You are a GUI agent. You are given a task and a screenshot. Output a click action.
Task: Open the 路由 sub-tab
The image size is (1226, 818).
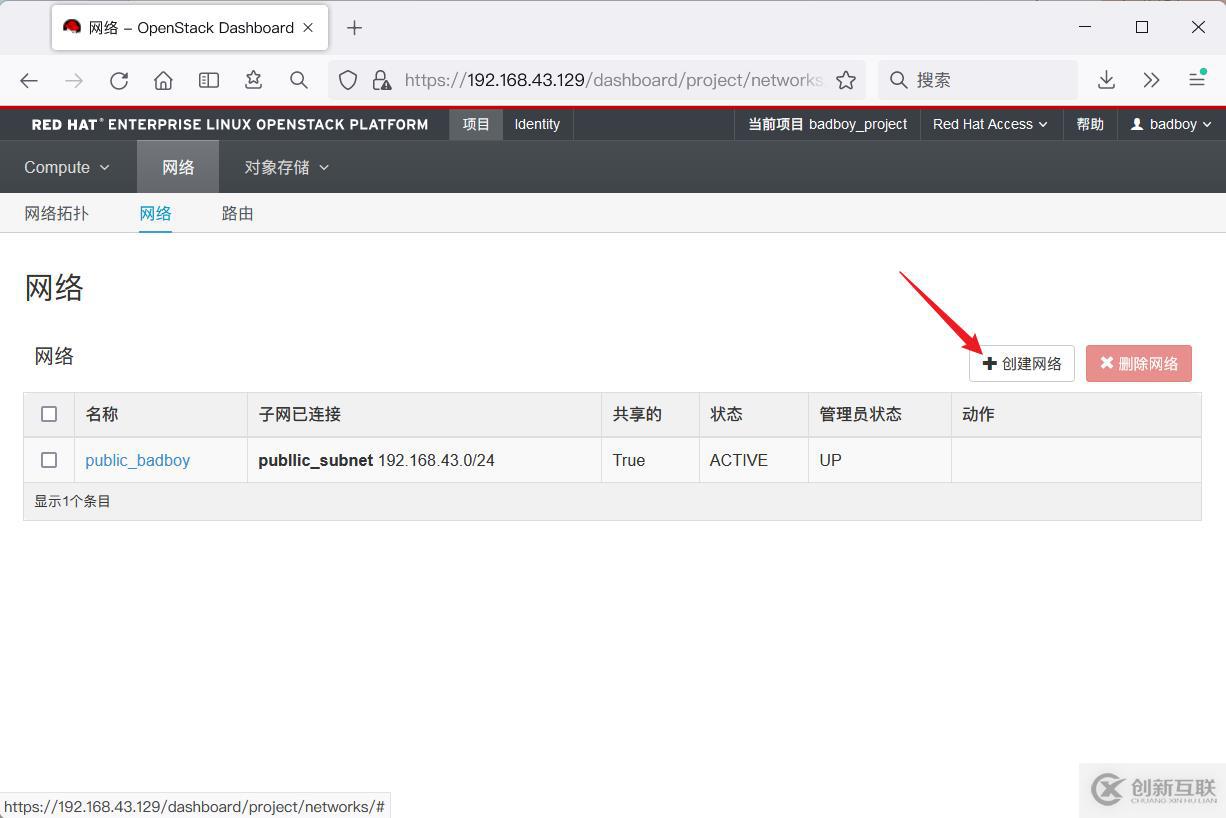coord(237,213)
